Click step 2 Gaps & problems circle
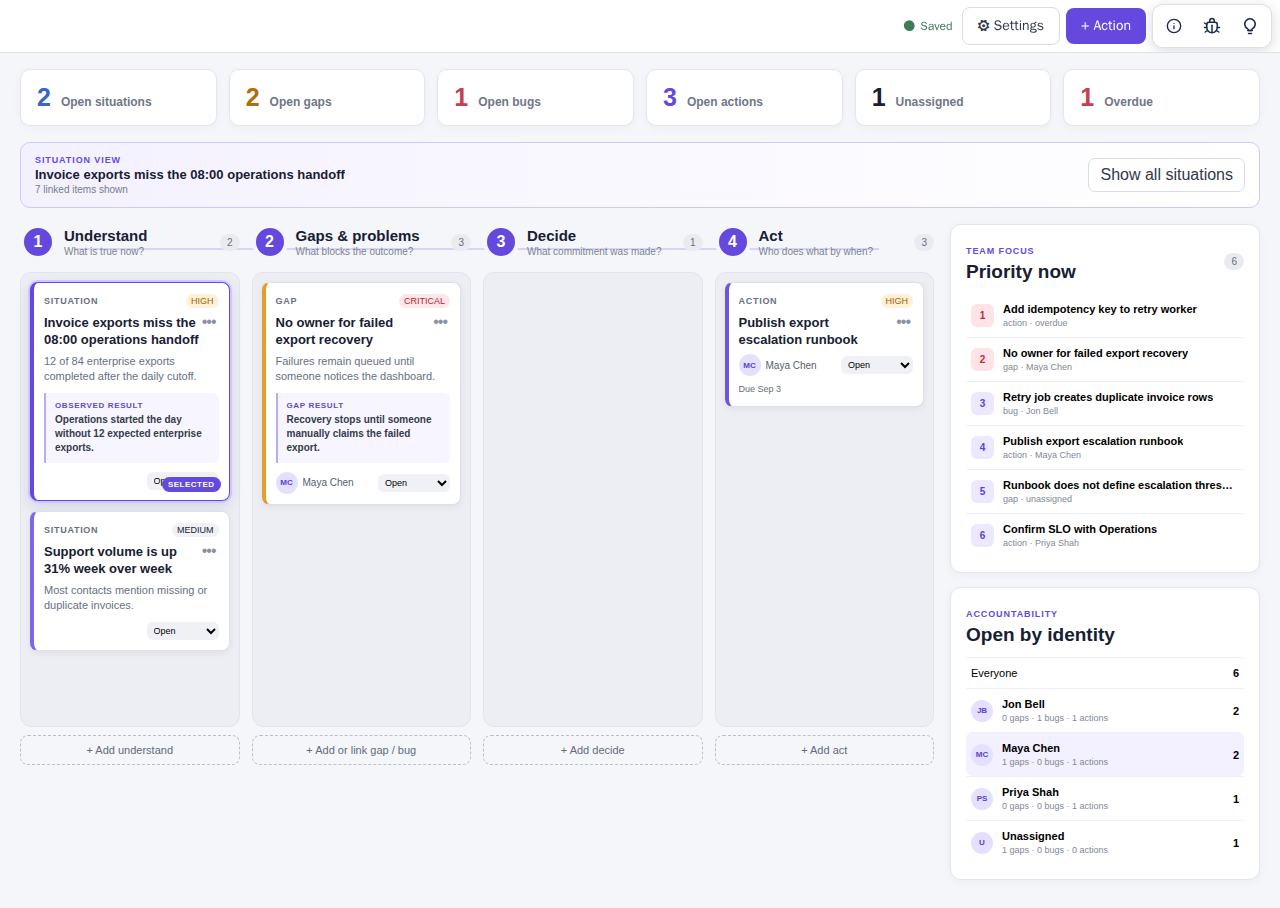Image resolution: width=1280 pixels, height=908 pixels. click(270, 242)
